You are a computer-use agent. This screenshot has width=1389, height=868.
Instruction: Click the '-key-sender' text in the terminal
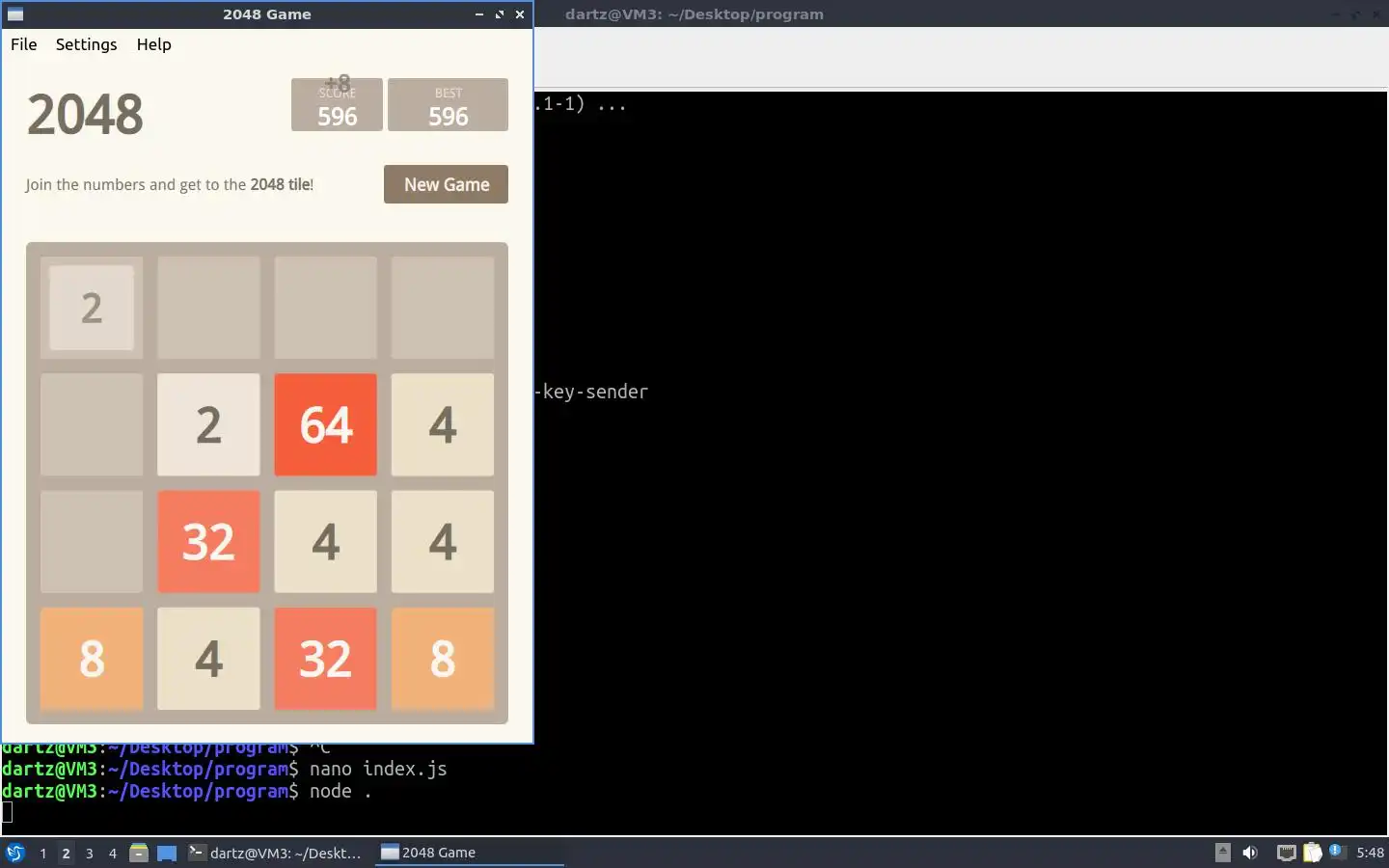point(591,392)
